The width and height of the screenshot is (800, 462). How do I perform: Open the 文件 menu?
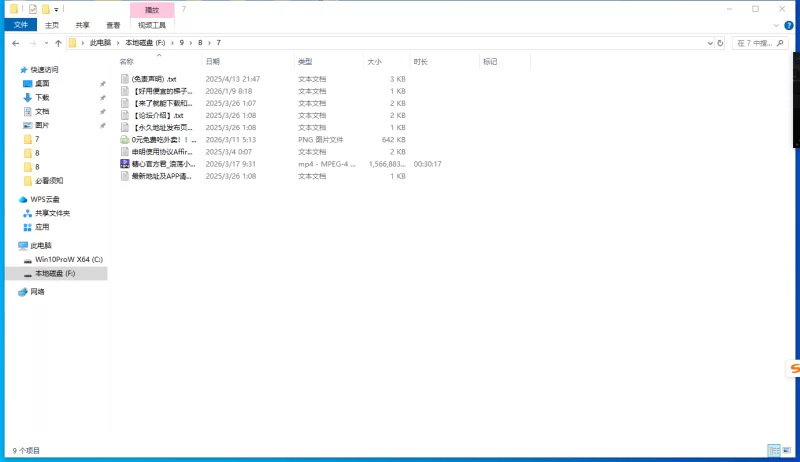pos(21,24)
